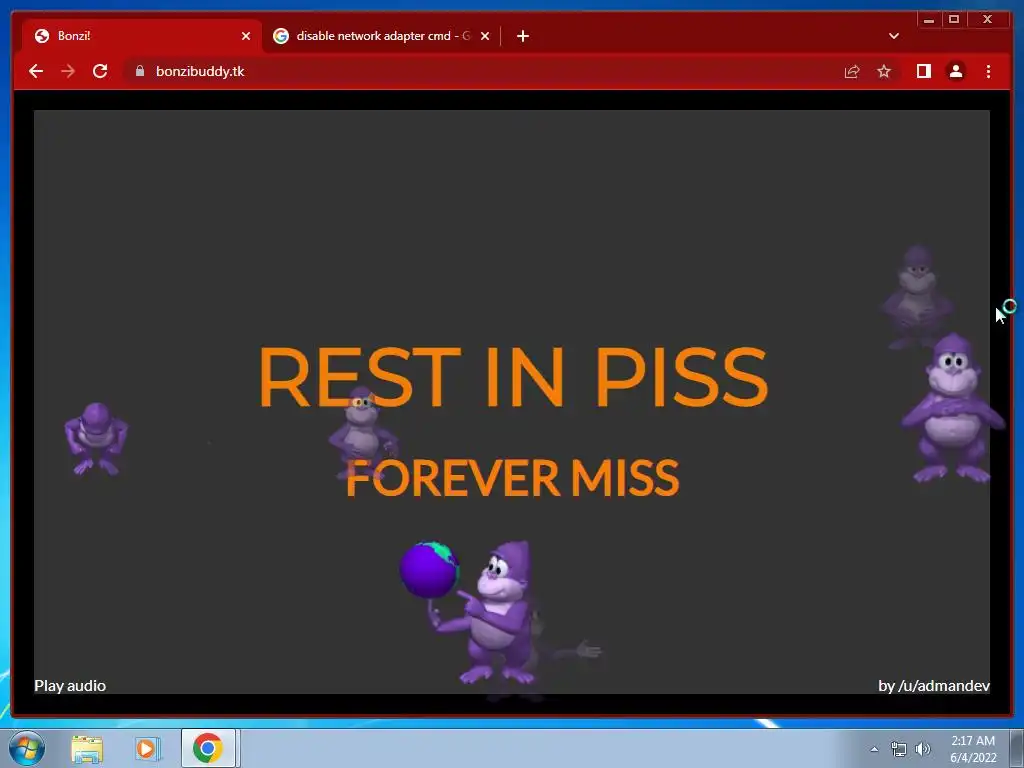Screen dimensions: 1024x768
Task: Switch to the Bonzi! tab
Action: point(142,36)
